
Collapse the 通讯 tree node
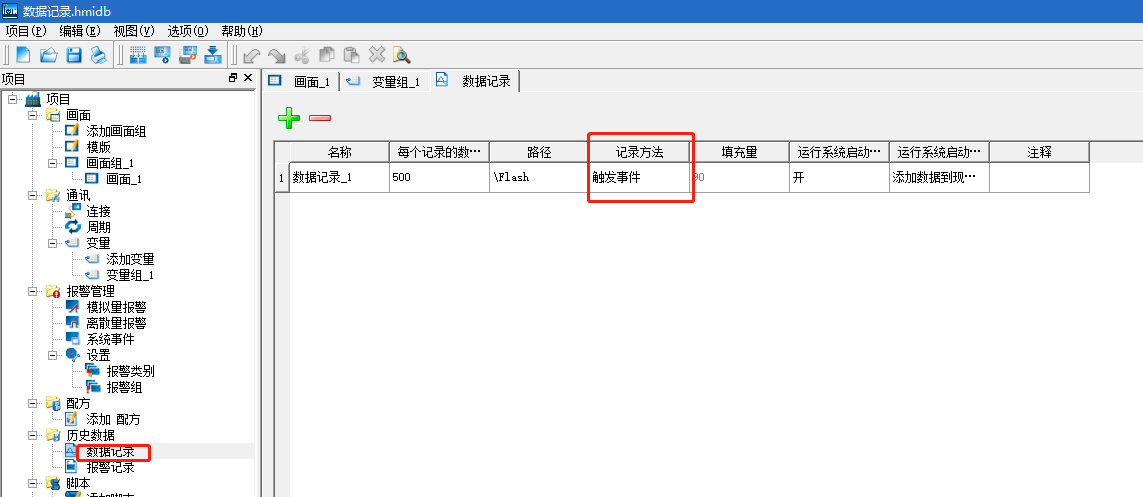point(31,195)
